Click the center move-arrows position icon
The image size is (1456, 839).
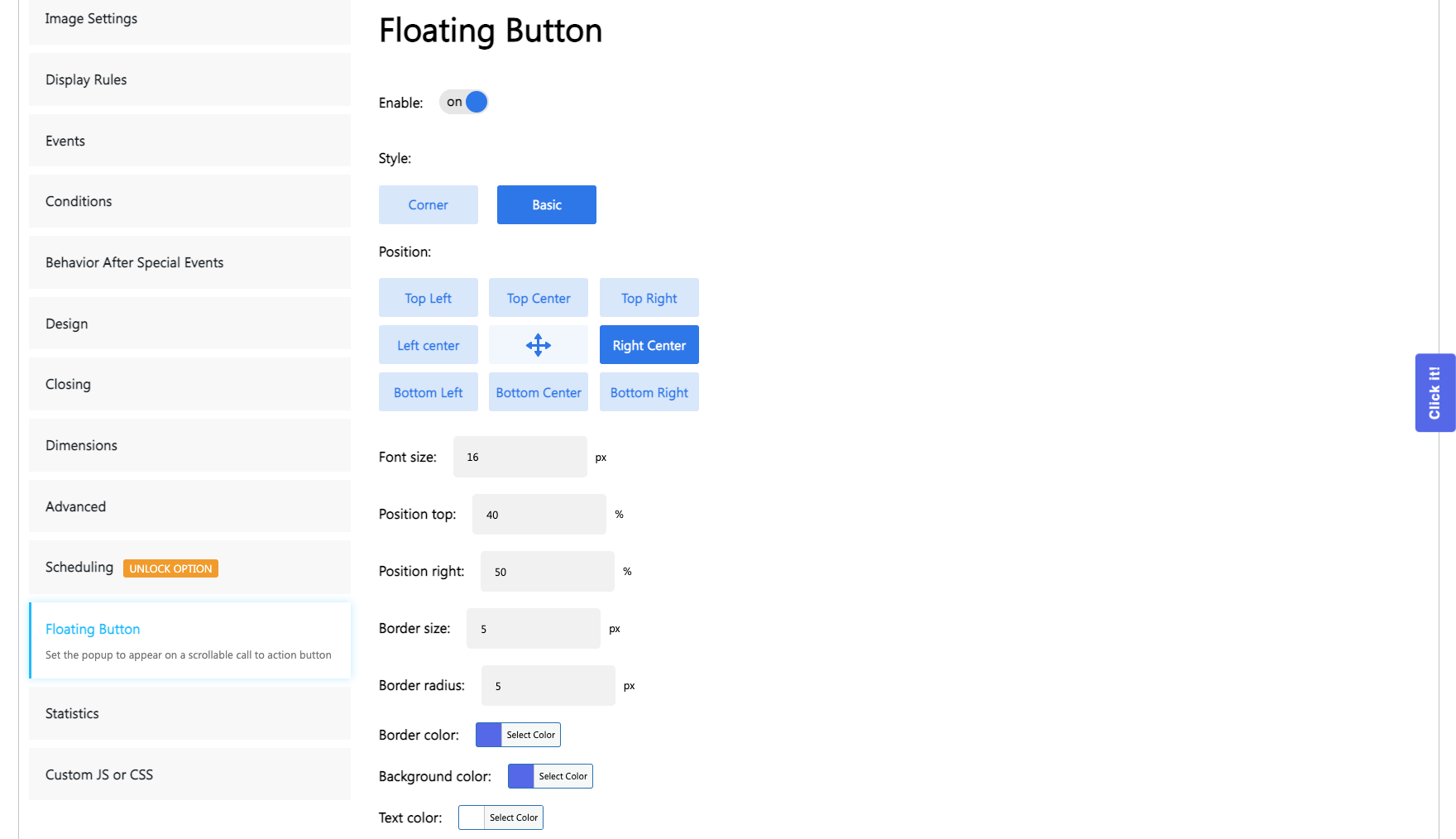[539, 345]
